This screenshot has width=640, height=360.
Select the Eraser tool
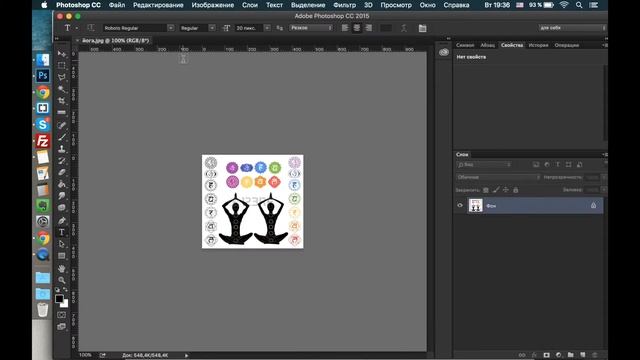coord(62,172)
